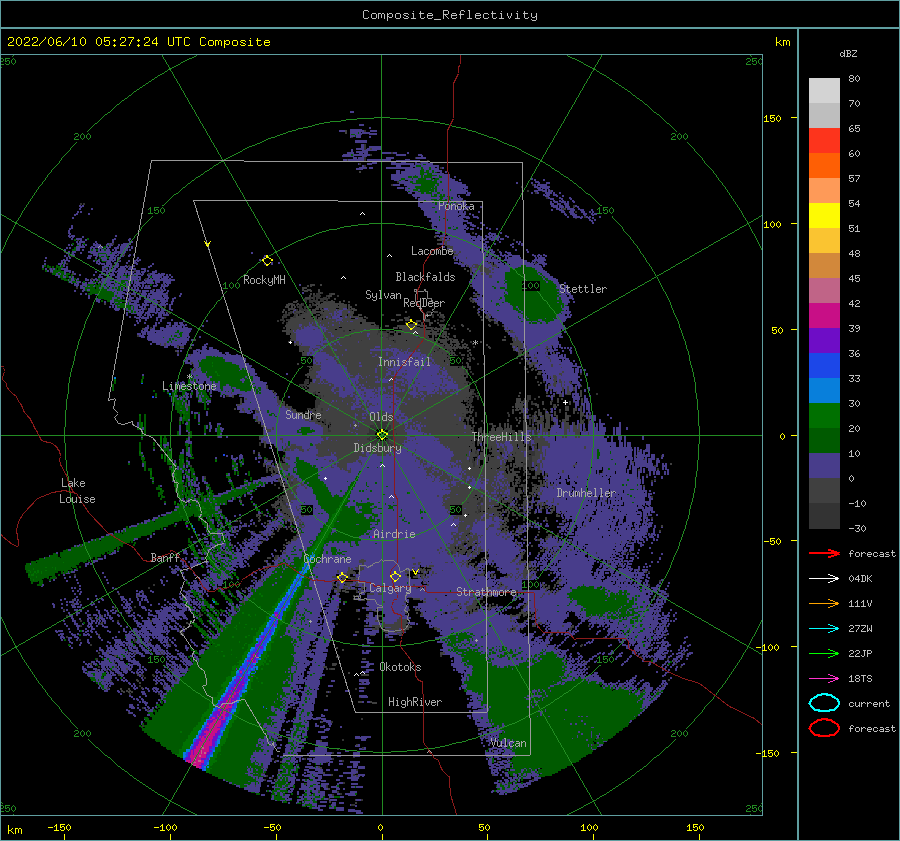Click the Banff label
This screenshot has width=900, height=841.
[165, 557]
